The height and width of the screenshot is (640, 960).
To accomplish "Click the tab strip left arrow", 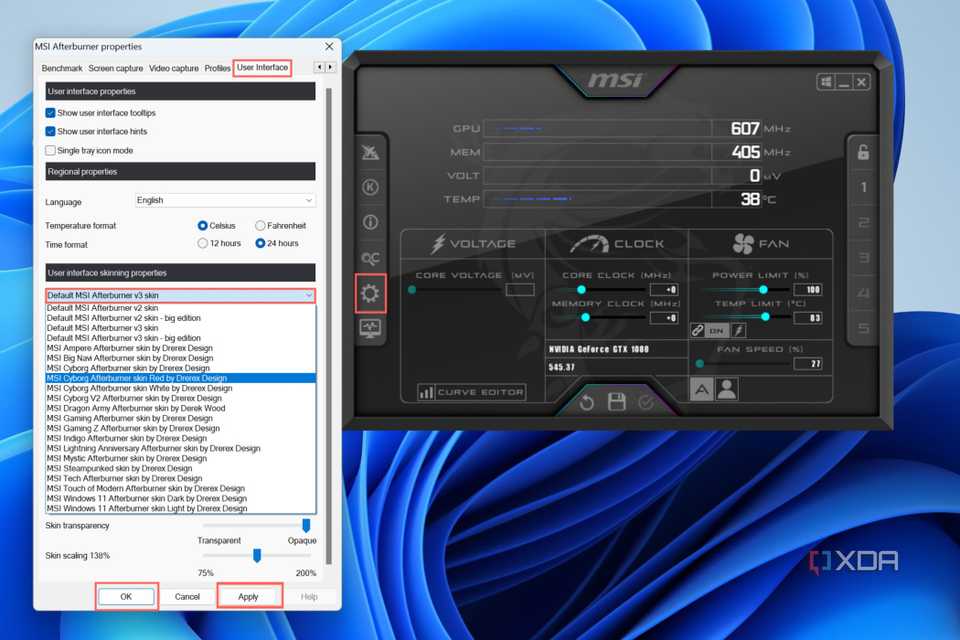I will (319, 67).
